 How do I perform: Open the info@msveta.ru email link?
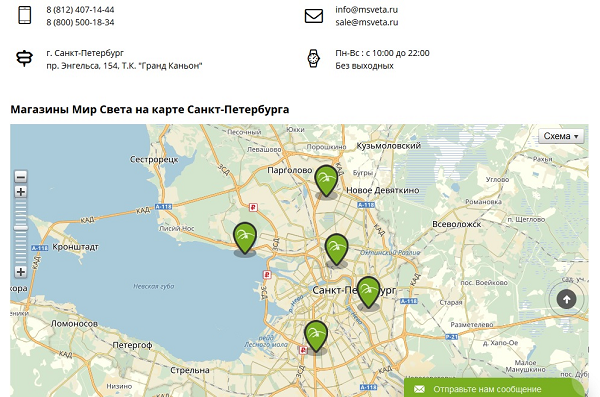click(367, 10)
